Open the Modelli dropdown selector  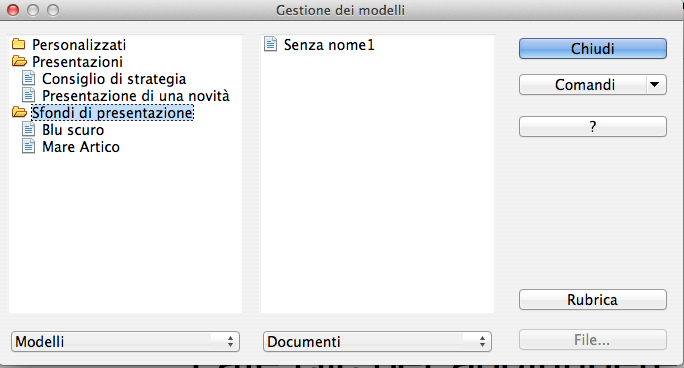(x=126, y=341)
